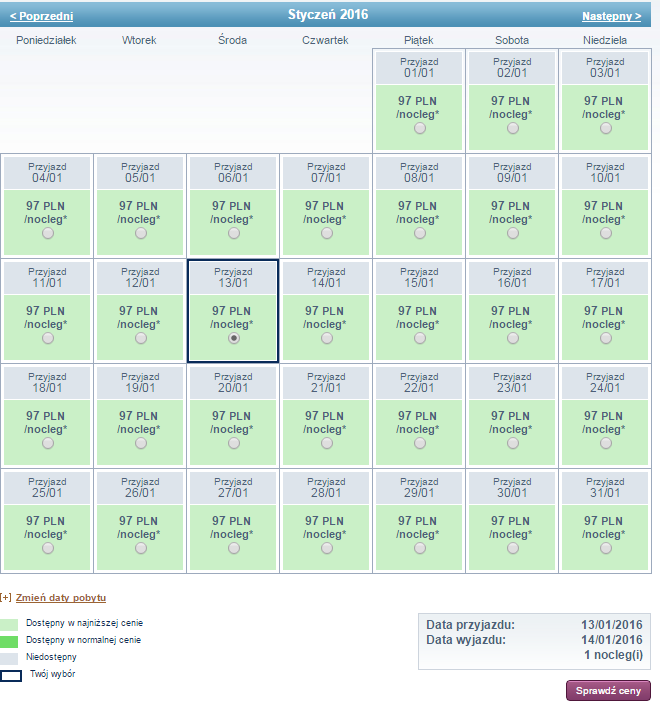Go to next month via Następny

(612, 16)
